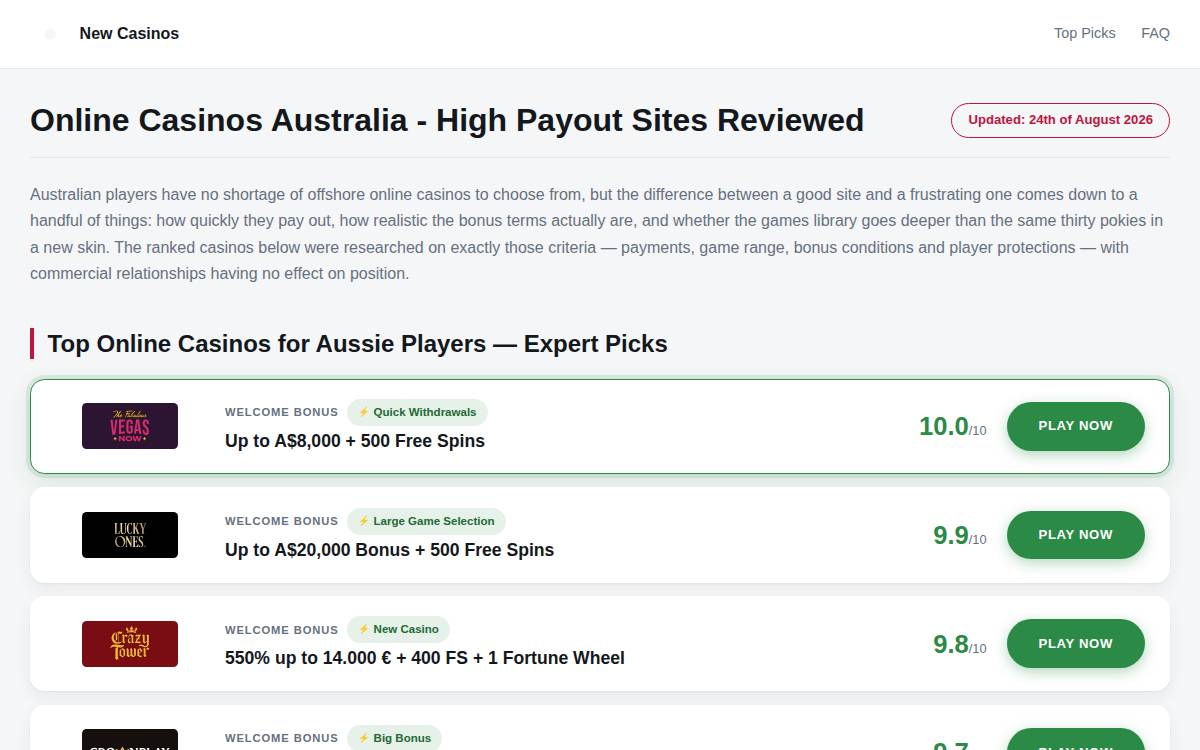This screenshot has width=1200, height=750.
Task: Click Play Now for the Lucky Ones casino
Action: pyautogui.click(x=1075, y=535)
